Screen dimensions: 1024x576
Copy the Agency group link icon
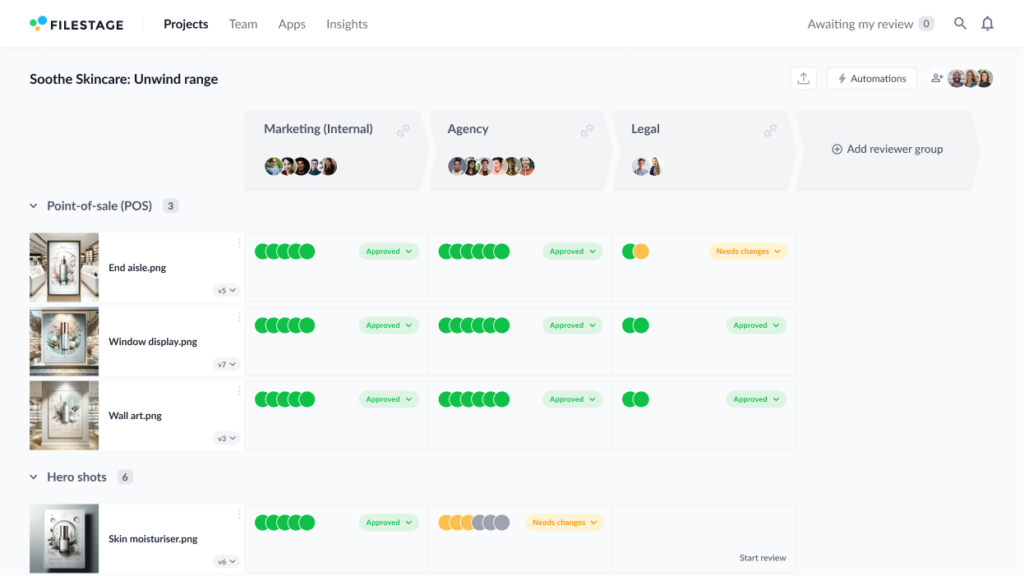587,130
